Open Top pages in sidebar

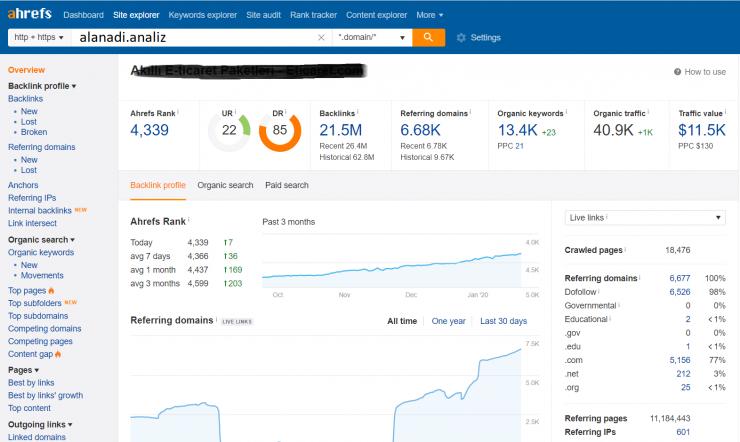pos(27,291)
